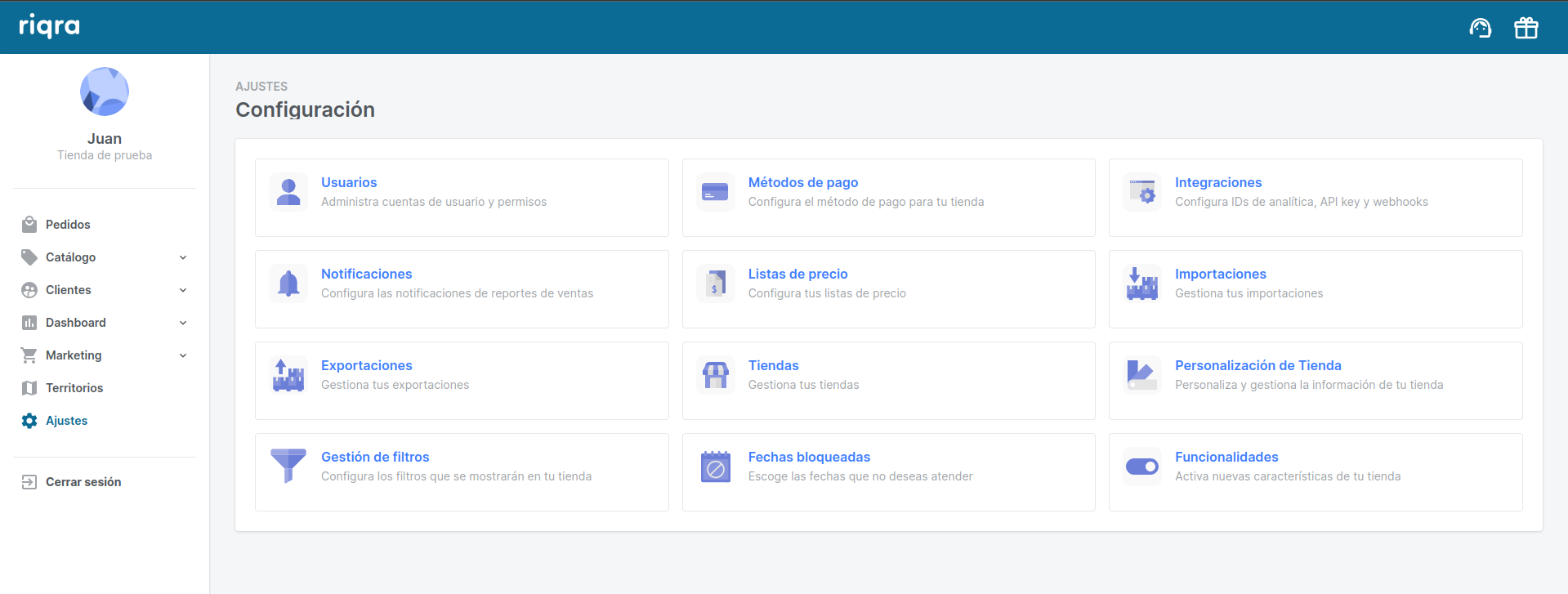Click Juan's profile avatar

coord(105,92)
